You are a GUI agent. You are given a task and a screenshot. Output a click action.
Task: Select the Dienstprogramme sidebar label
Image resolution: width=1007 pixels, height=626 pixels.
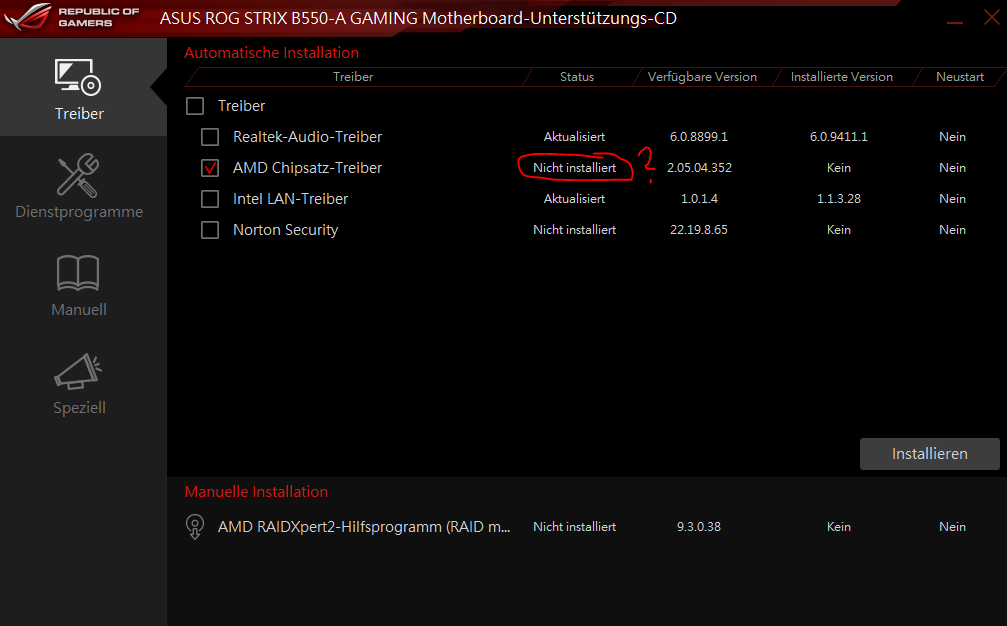(x=79, y=212)
